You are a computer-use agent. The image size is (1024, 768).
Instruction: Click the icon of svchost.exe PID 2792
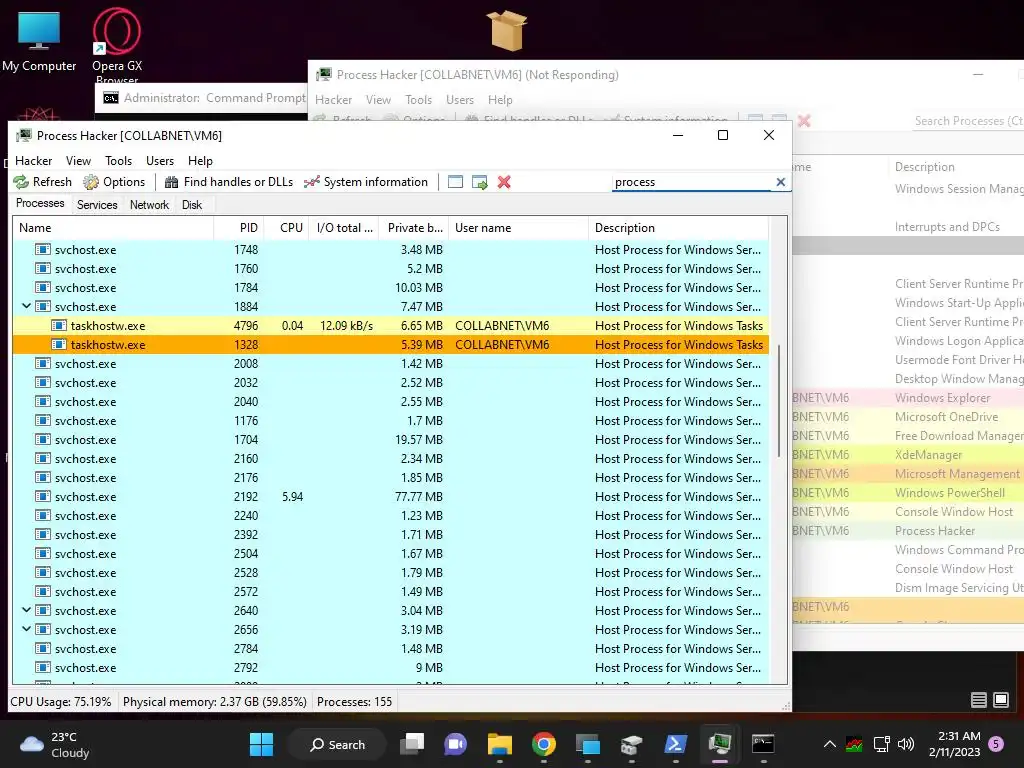point(42,667)
